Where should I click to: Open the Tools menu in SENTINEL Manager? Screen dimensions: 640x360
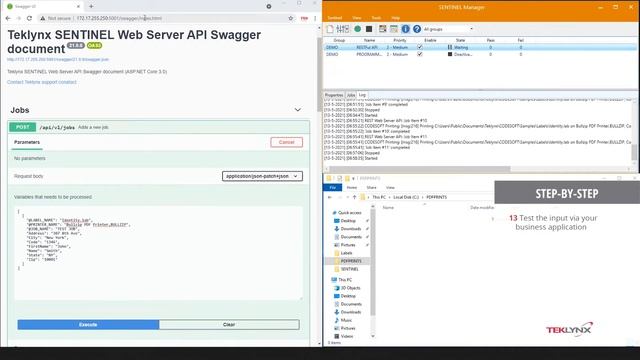(376, 18)
